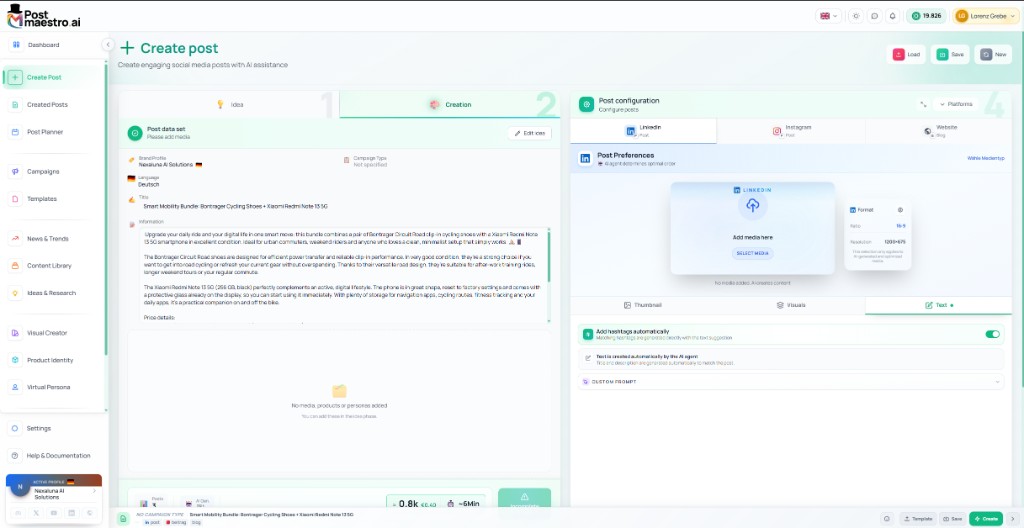Expand the Custom Prompt section

(791, 382)
